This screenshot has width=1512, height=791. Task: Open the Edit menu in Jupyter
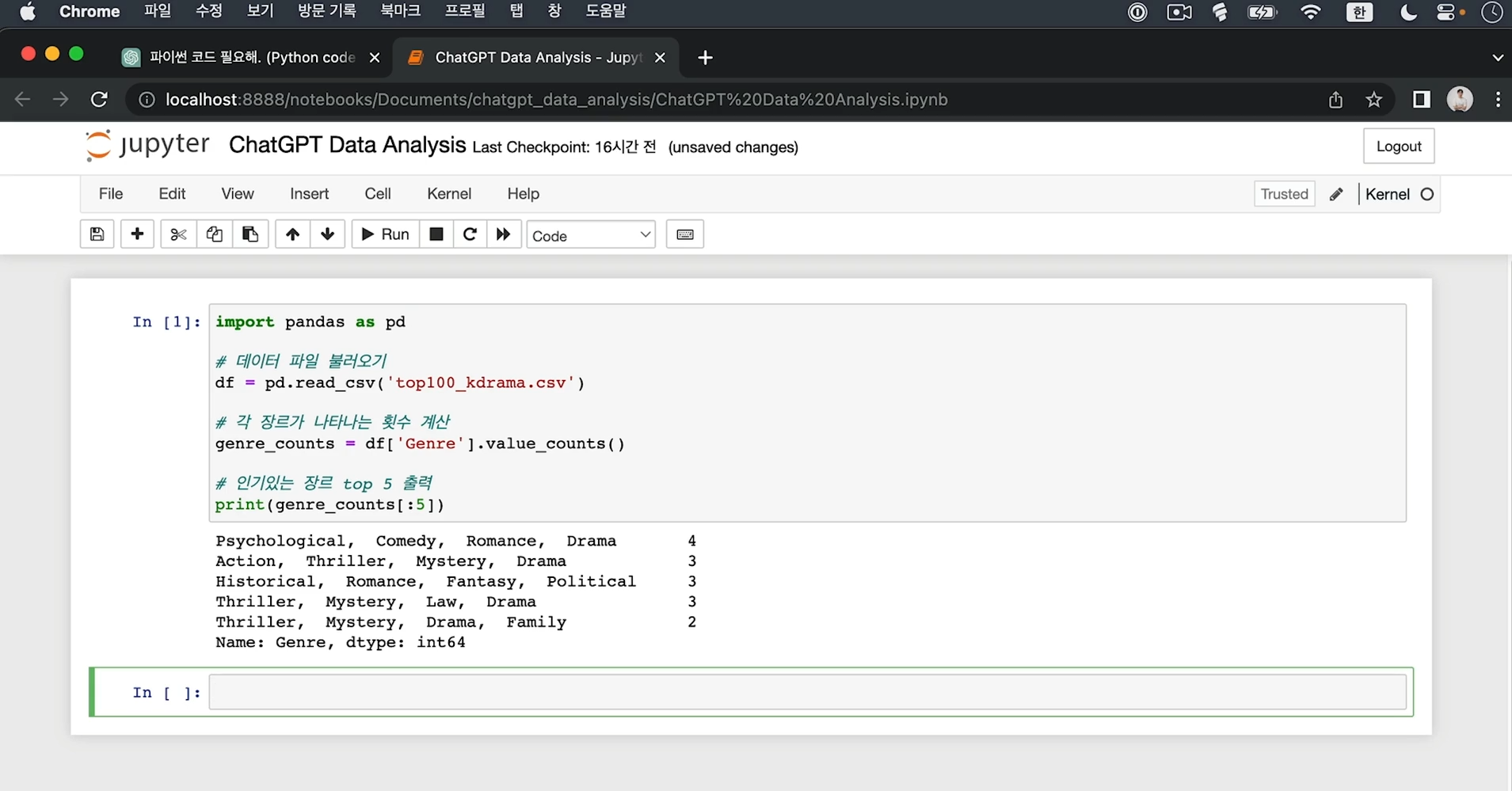(x=172, y=194)
